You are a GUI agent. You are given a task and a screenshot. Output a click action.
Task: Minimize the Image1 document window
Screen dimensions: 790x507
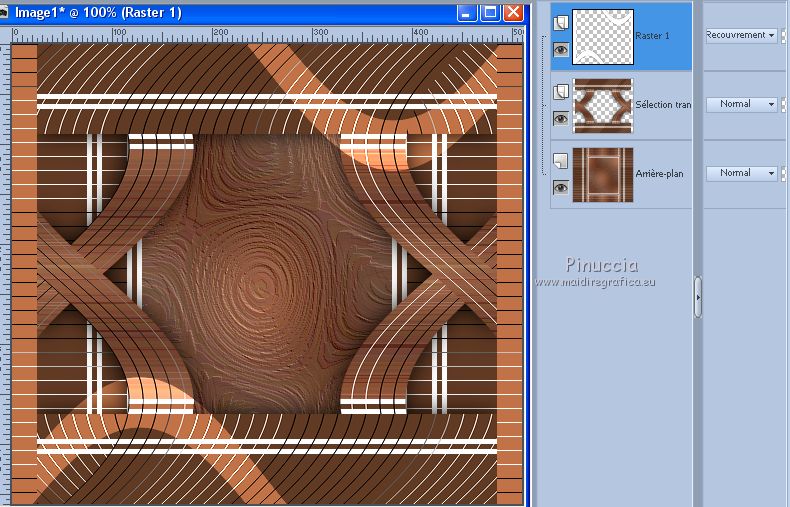(x=467, y=13)
